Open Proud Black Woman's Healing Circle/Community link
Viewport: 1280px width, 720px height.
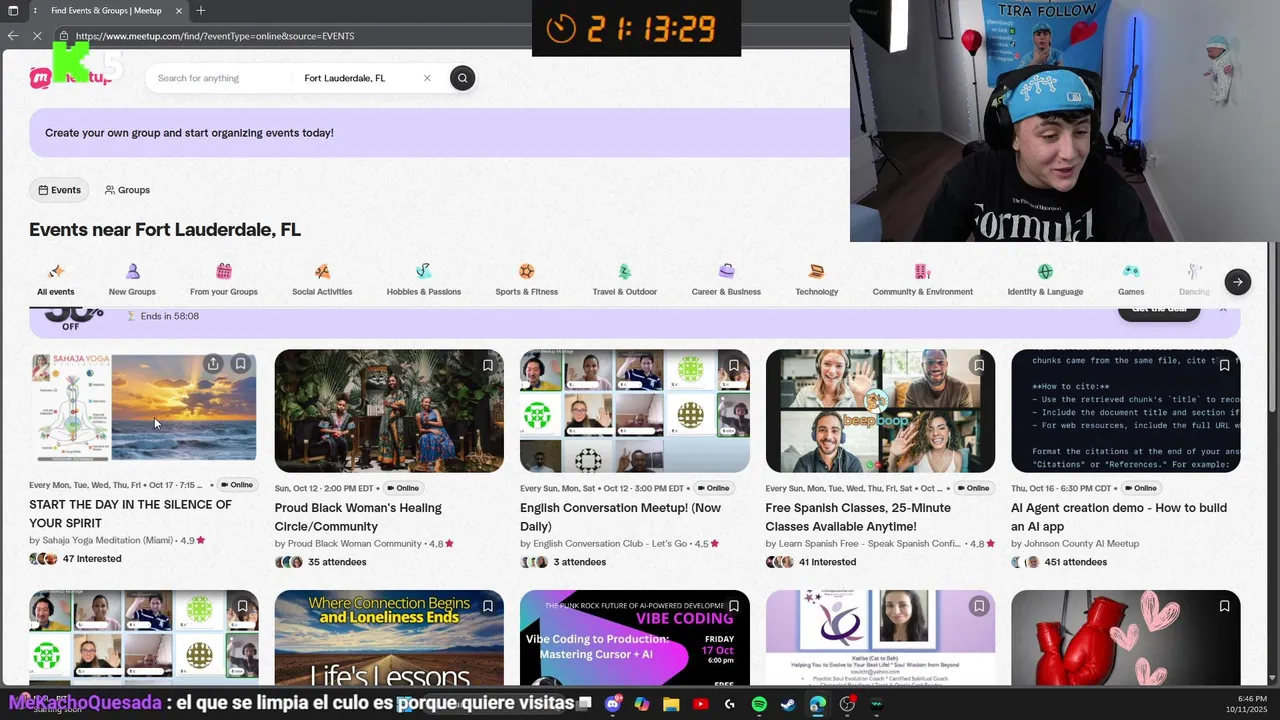tap(358, 517)
